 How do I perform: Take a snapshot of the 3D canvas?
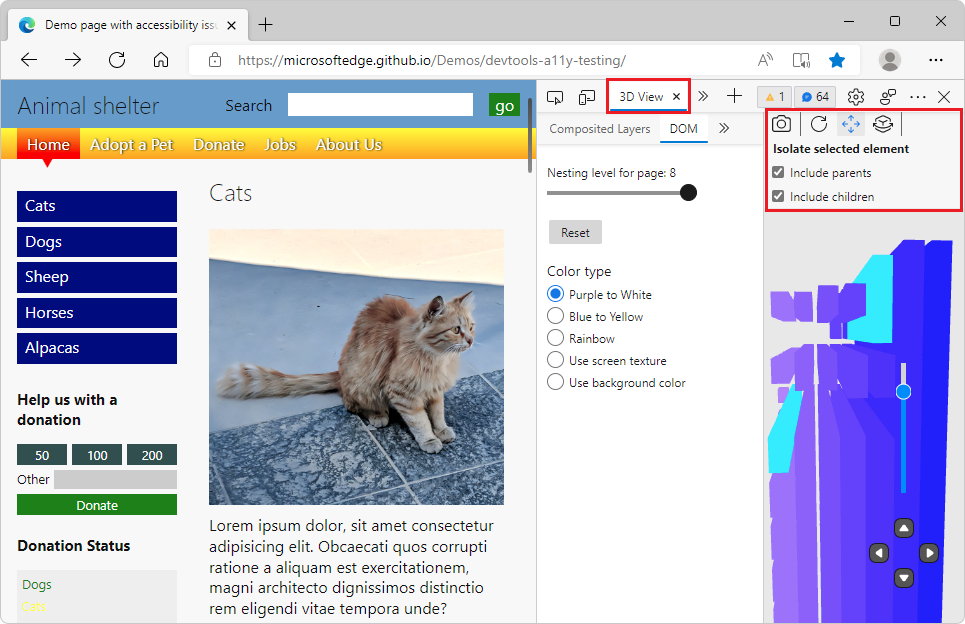click(782, 124)
